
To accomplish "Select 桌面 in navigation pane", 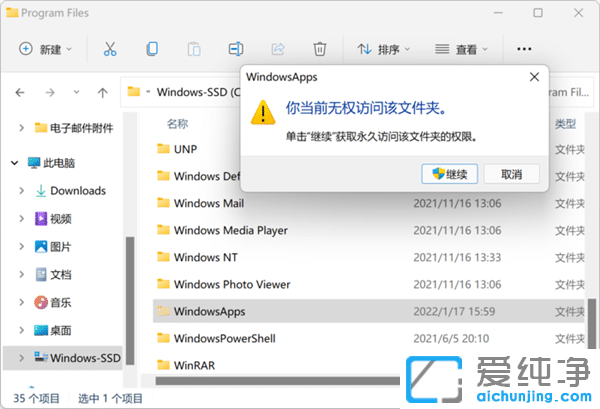I will click(x=53, y=330).
